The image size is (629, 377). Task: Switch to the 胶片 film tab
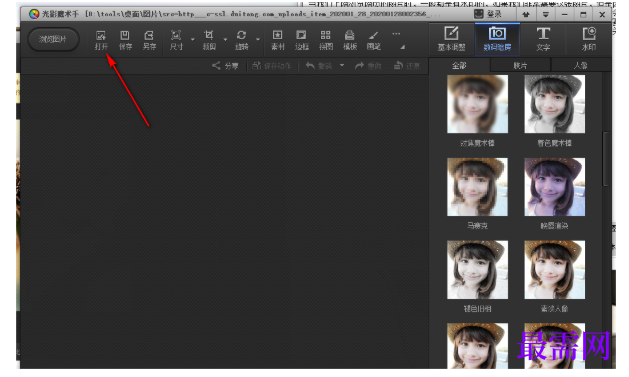(520, 65)
